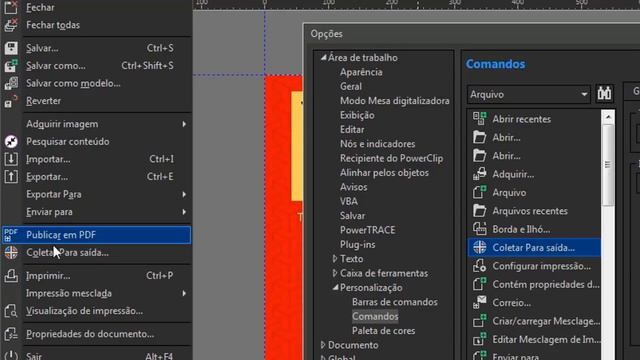The height and width of the screenshot is (360, 640).
Task: Collapse the Personalização tree node
Action: tap(335, 287)
